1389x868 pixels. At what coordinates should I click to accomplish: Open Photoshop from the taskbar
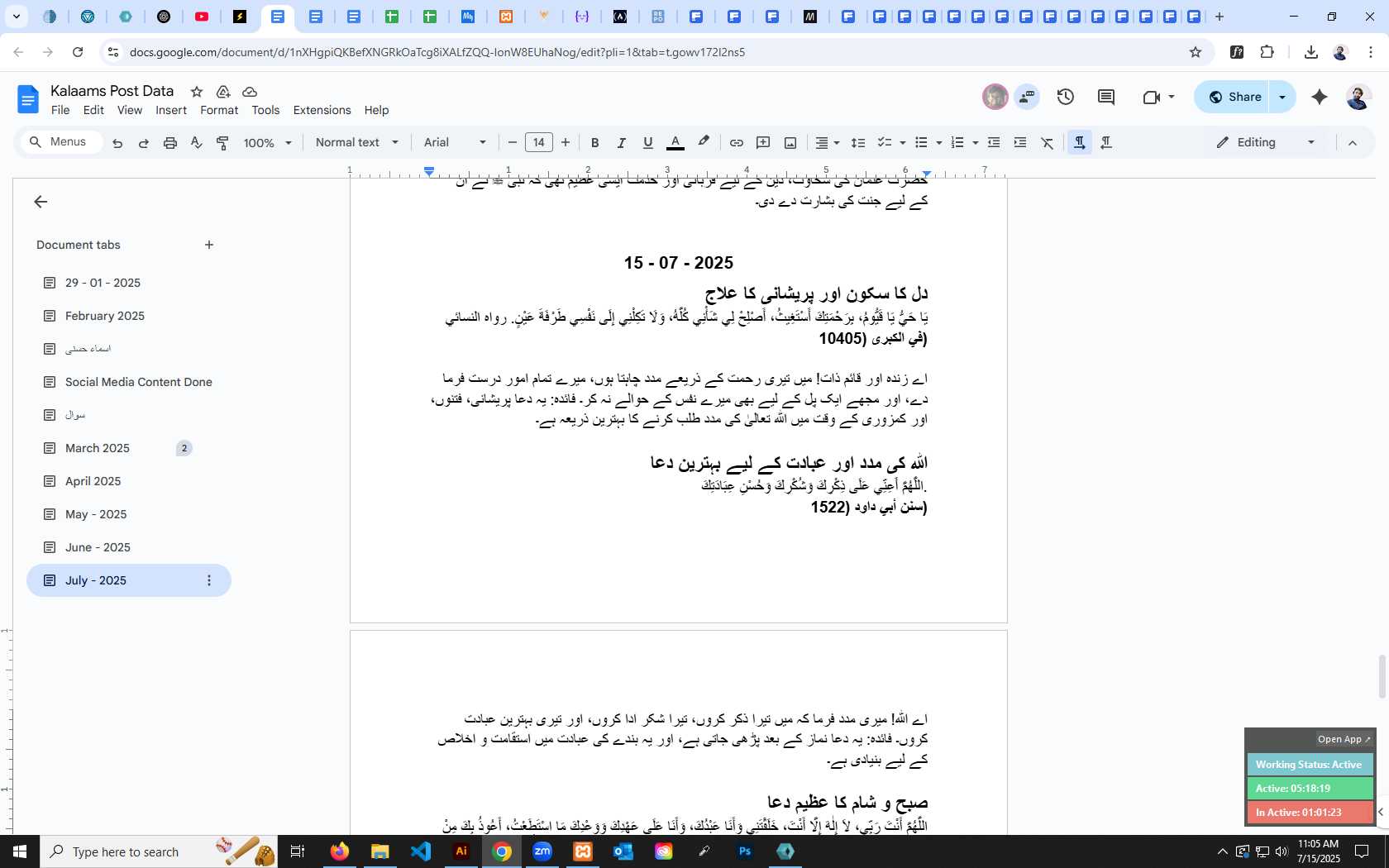point(745,851)
